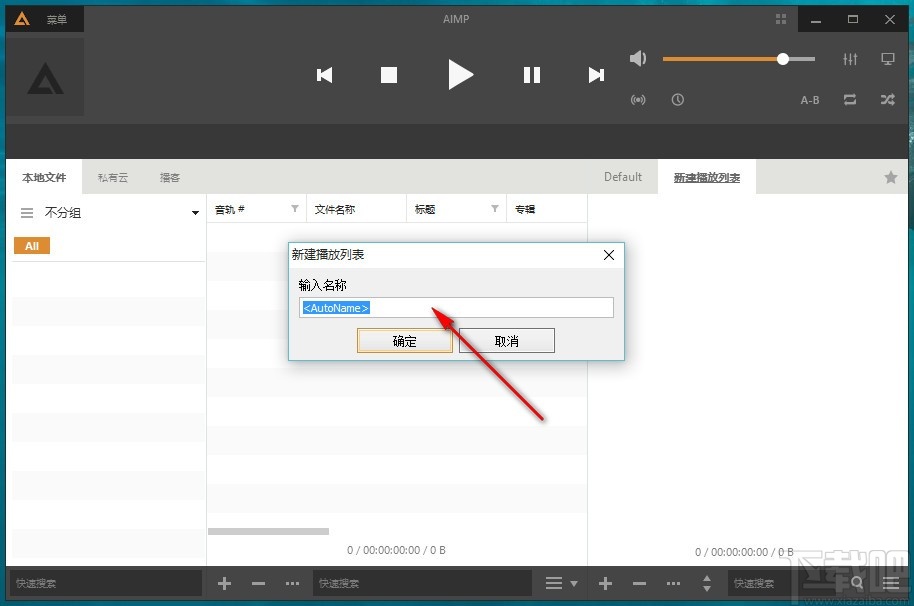Click the bookmark star icon
The width and height of the screenshot is (914, 606).
(890, 176)
